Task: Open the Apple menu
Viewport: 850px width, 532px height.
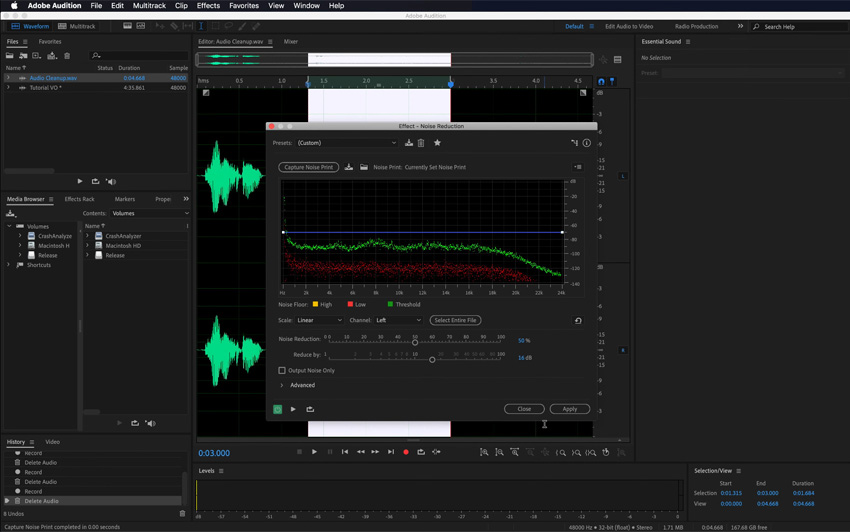Action: tap(14, 5)
